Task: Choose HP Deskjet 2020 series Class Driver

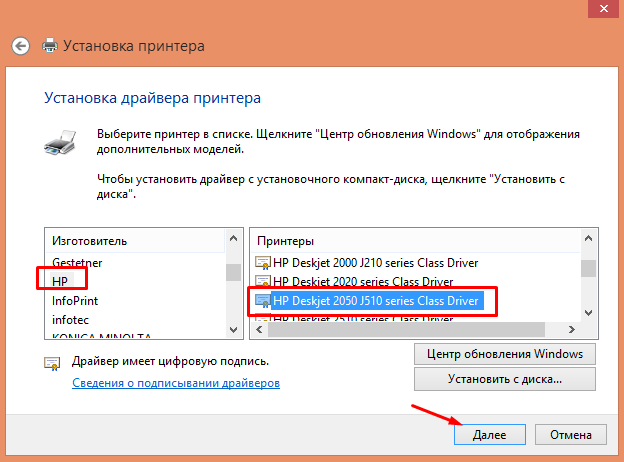Action: (x=363, y=282)
